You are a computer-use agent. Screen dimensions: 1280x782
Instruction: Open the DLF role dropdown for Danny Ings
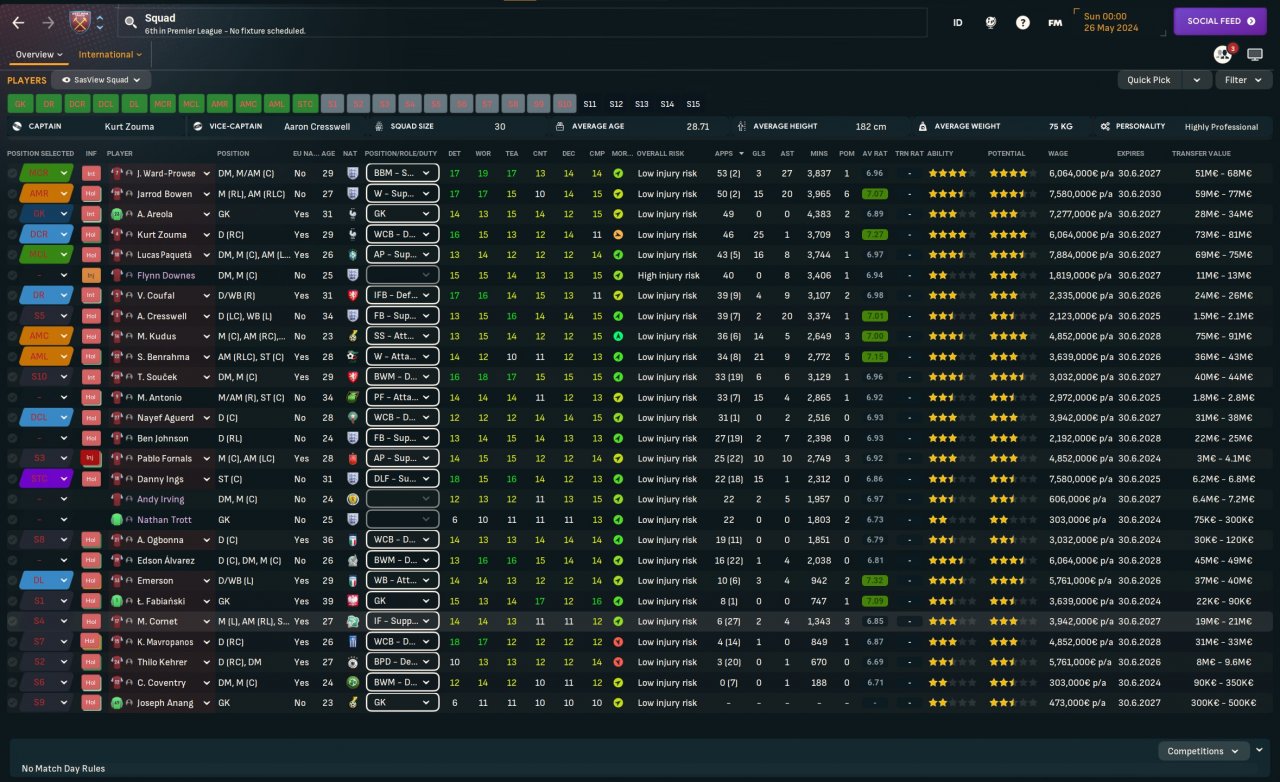(x=402, y=479)
